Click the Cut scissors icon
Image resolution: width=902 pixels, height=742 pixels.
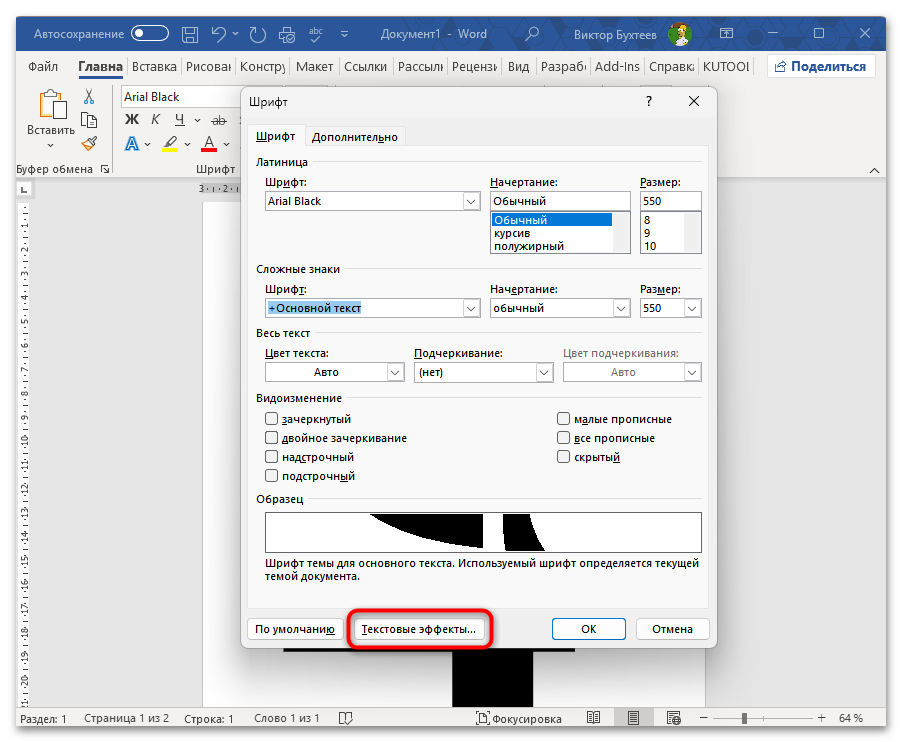click(x=89, y=97)
